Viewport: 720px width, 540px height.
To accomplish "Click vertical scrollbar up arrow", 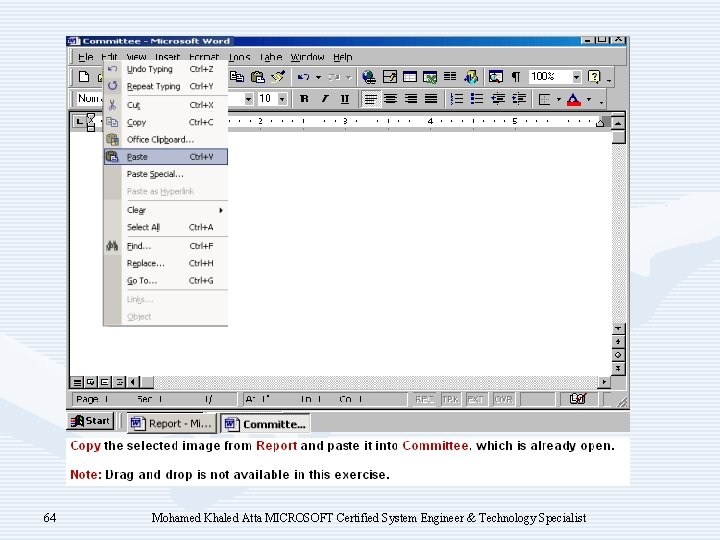I will tap(618, 123).
